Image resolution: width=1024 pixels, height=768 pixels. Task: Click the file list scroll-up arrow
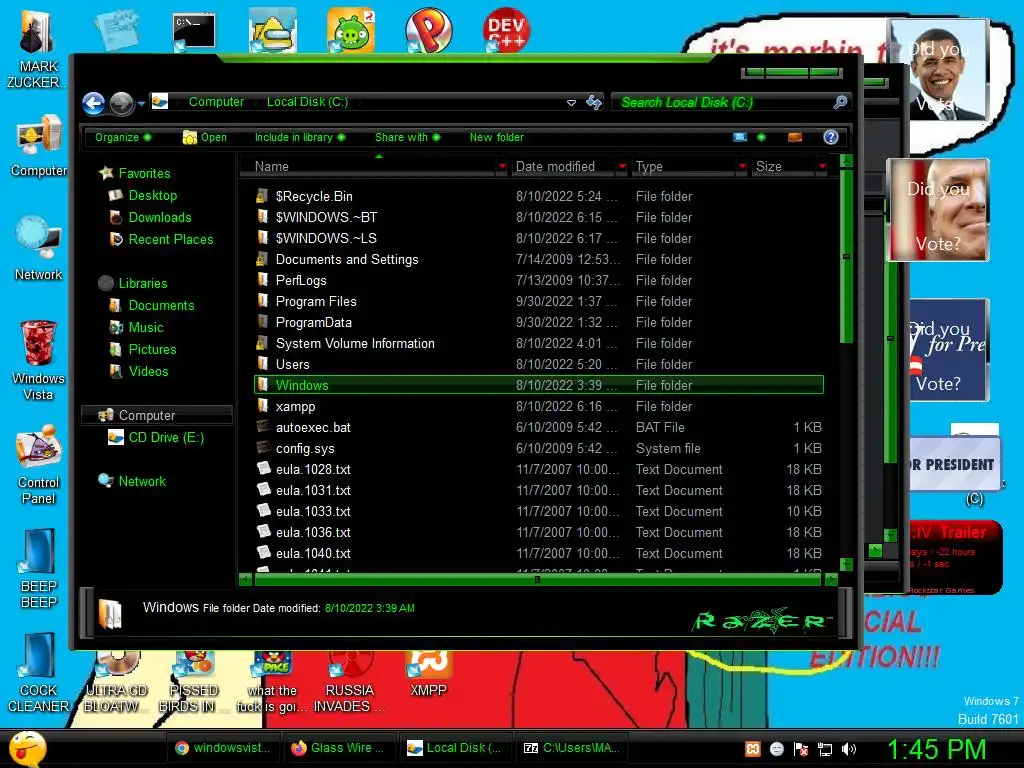(x=846, y=161)
